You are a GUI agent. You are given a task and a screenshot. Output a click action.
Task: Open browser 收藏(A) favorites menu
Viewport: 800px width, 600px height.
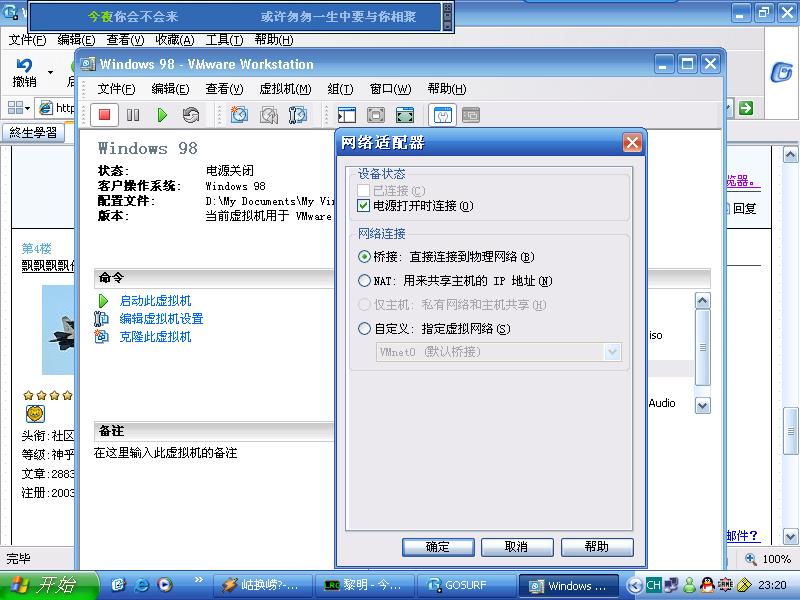click(x=175, y=40)
